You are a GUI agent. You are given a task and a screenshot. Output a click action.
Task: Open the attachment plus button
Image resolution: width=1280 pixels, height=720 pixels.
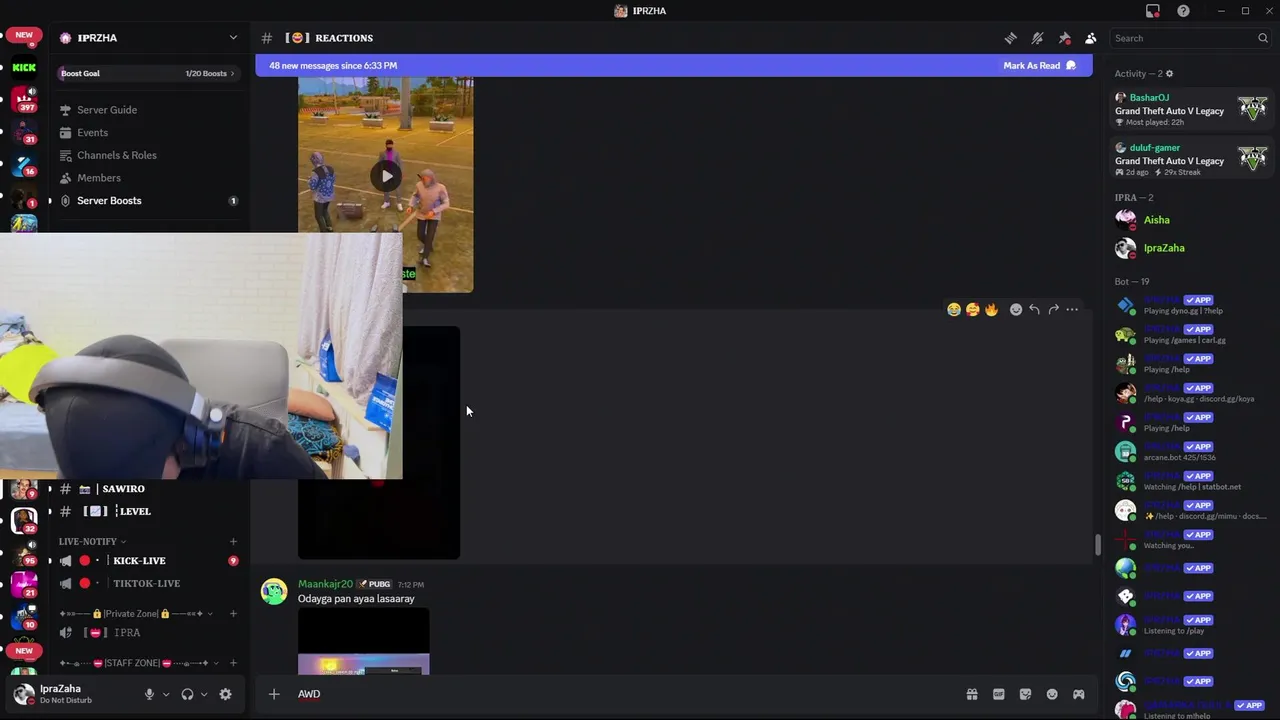click(x=273, y=694)
